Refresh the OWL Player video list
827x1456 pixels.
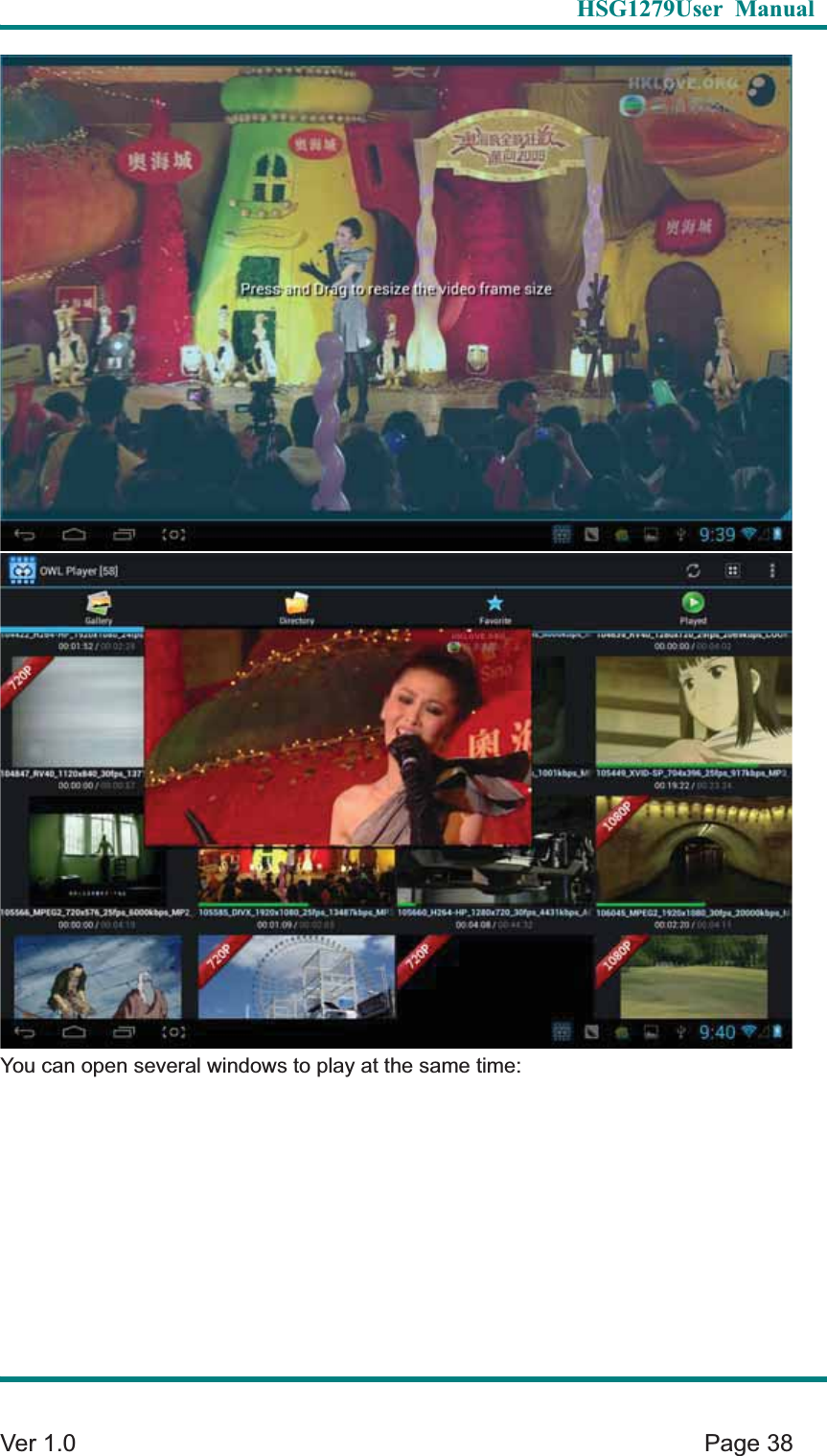coord(693,570)
